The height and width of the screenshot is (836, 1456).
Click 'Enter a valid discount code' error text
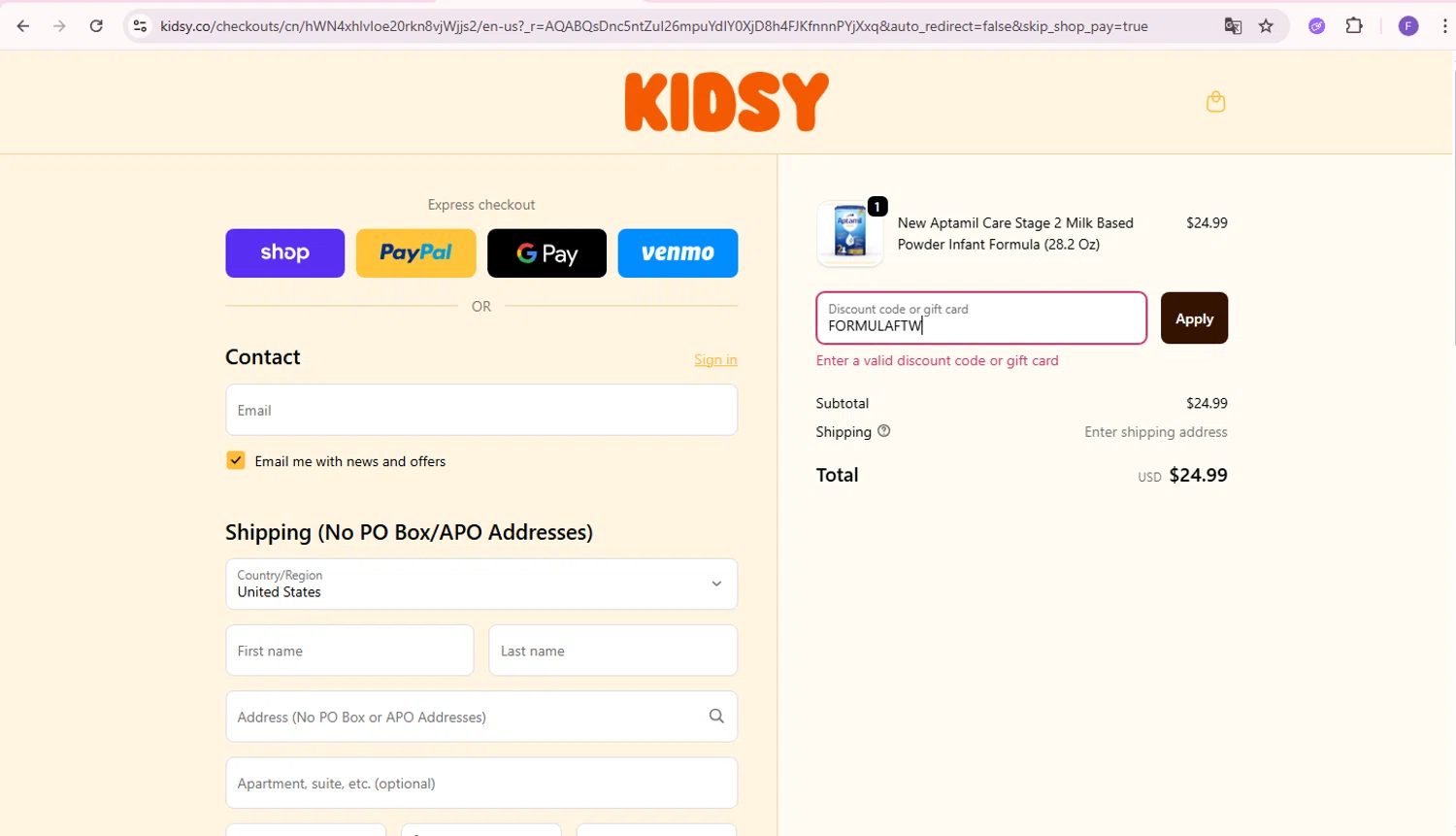[937, 360]
